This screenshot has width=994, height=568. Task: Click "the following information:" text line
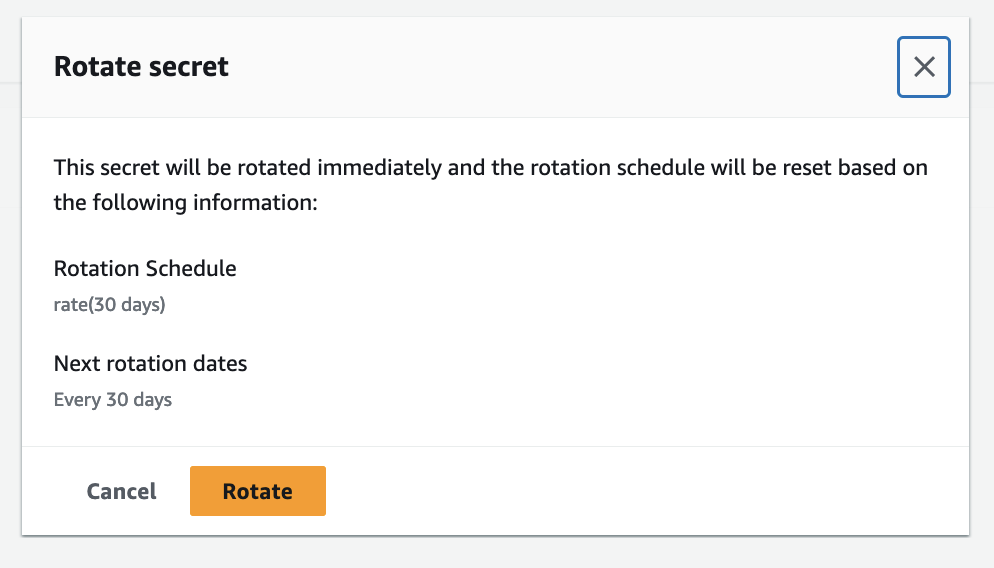point(185,203)
